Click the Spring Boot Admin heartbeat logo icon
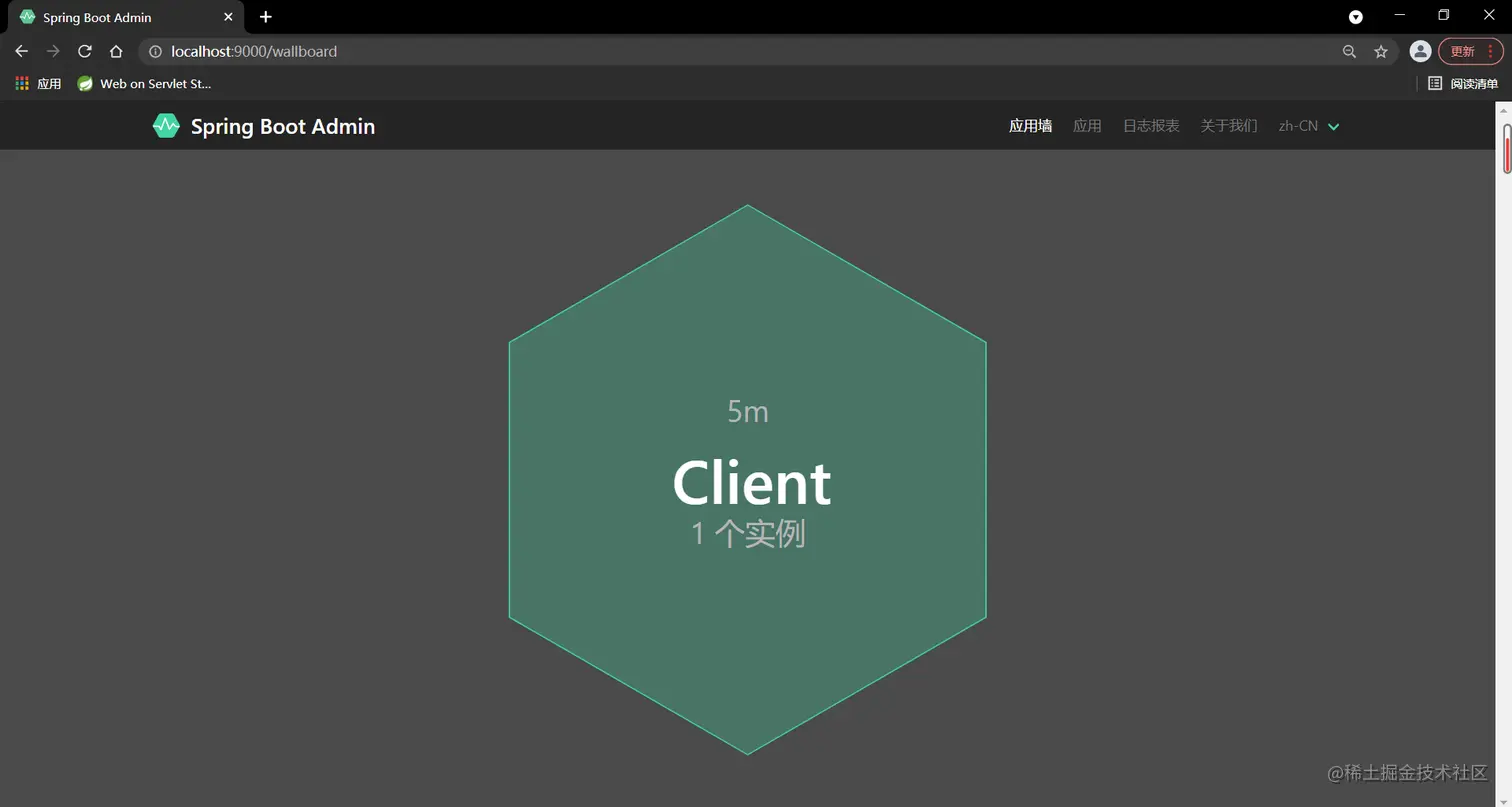Viewport: 1512px width, 807px height. (x=166, y=126)
